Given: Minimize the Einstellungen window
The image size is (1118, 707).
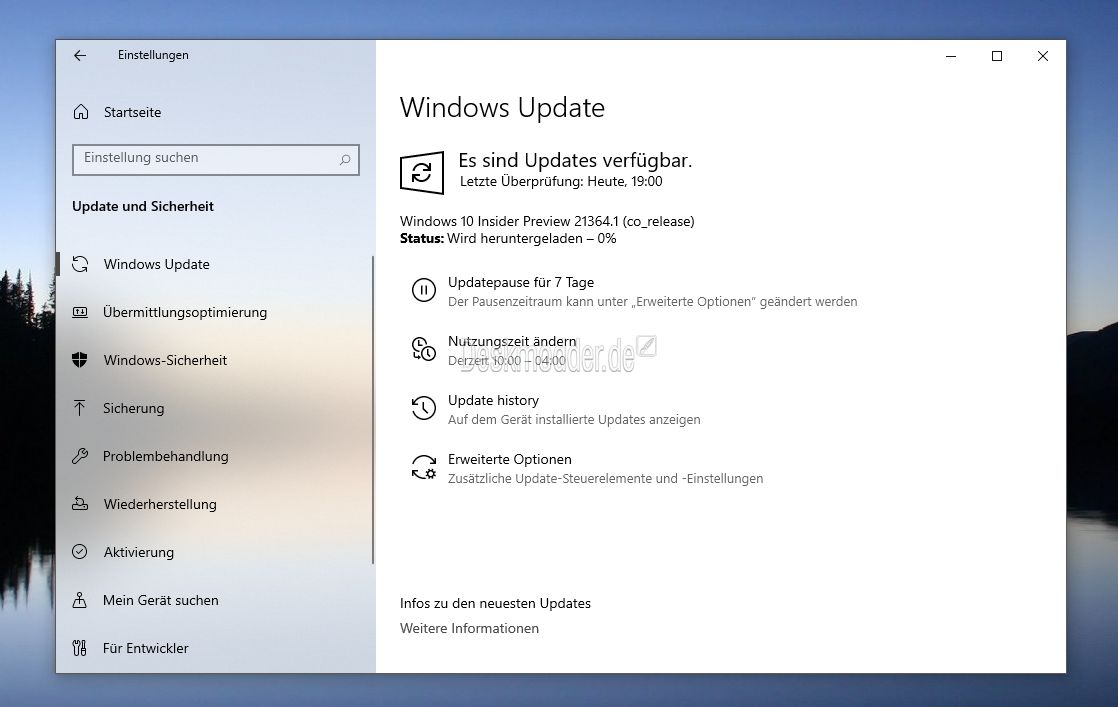Looking at the screenshot, I should (950, 56).
